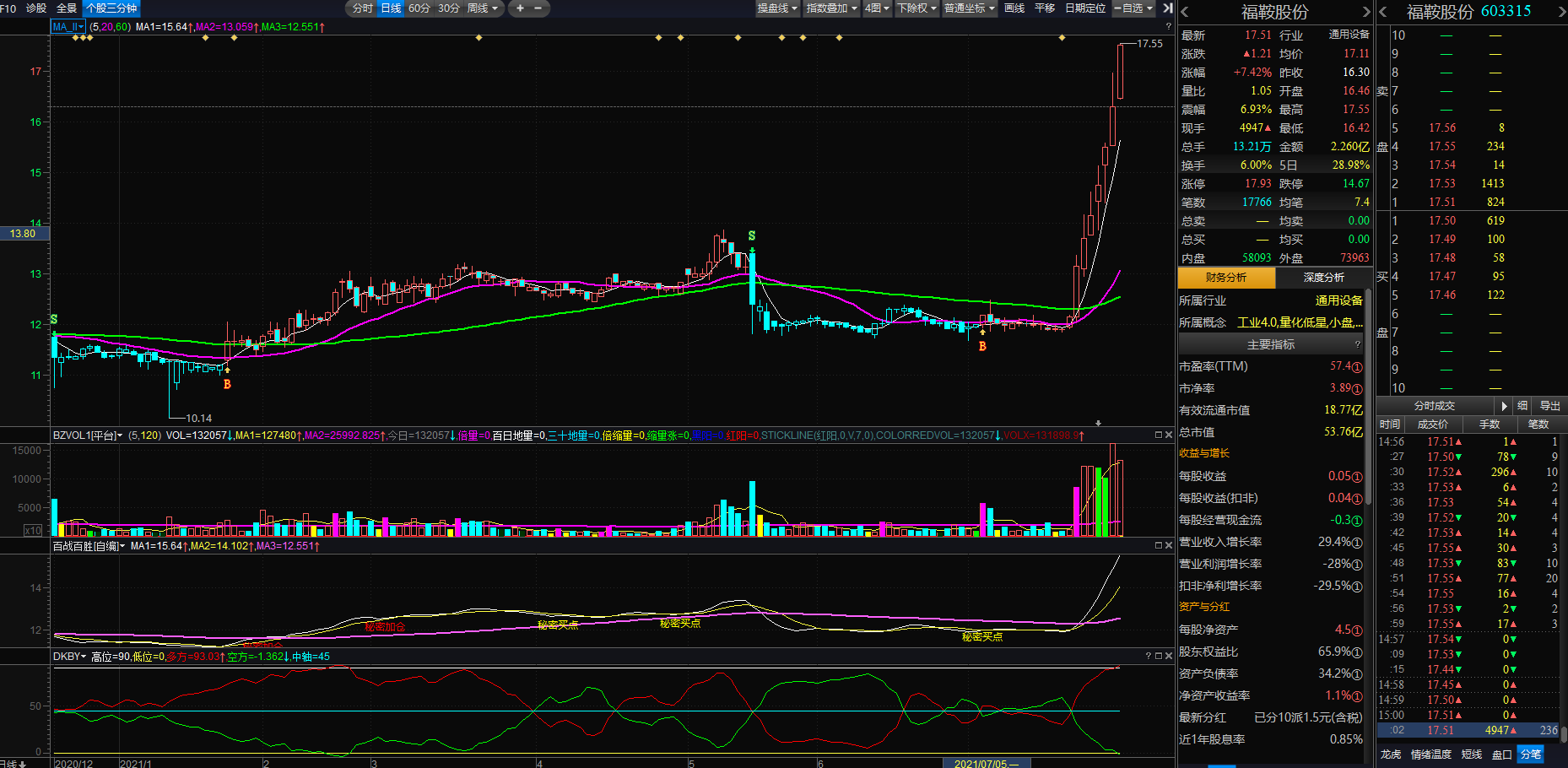The image size is (1568, 768).
Task: Click the help mark on 主要指标 header
Action: pyautogui.click(x=1357, y=344)
